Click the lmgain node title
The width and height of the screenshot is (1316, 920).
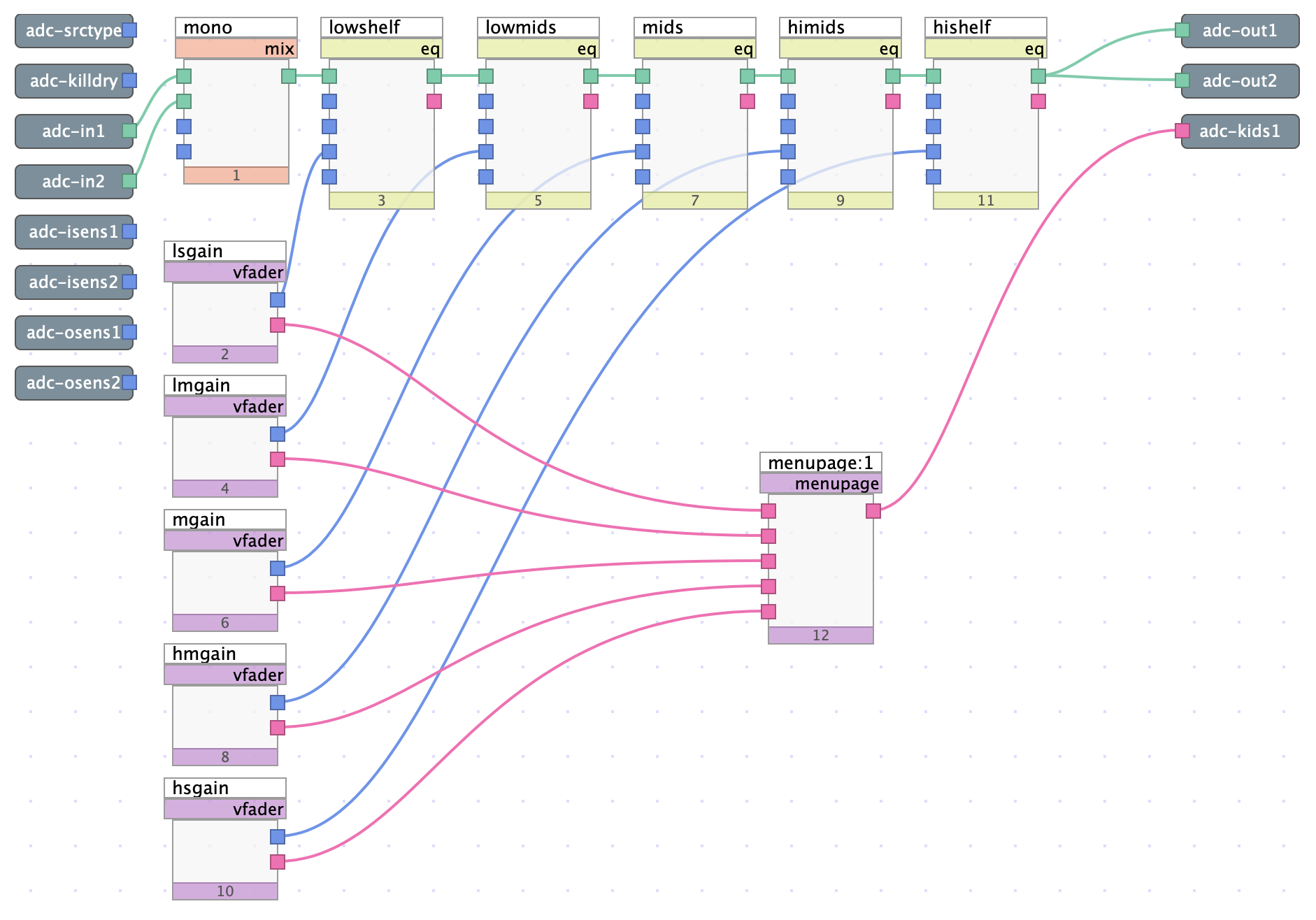tap(225, 385)
